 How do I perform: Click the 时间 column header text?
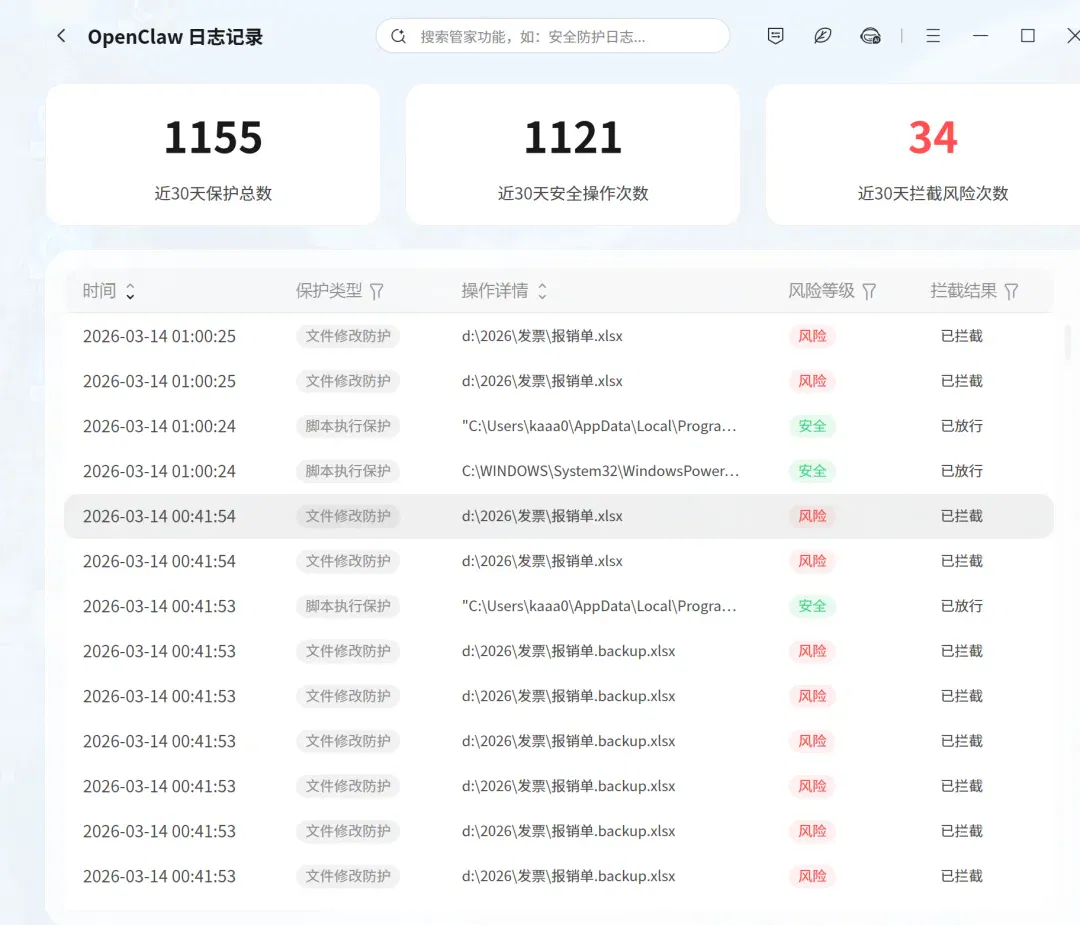click(x=99, y=291)
